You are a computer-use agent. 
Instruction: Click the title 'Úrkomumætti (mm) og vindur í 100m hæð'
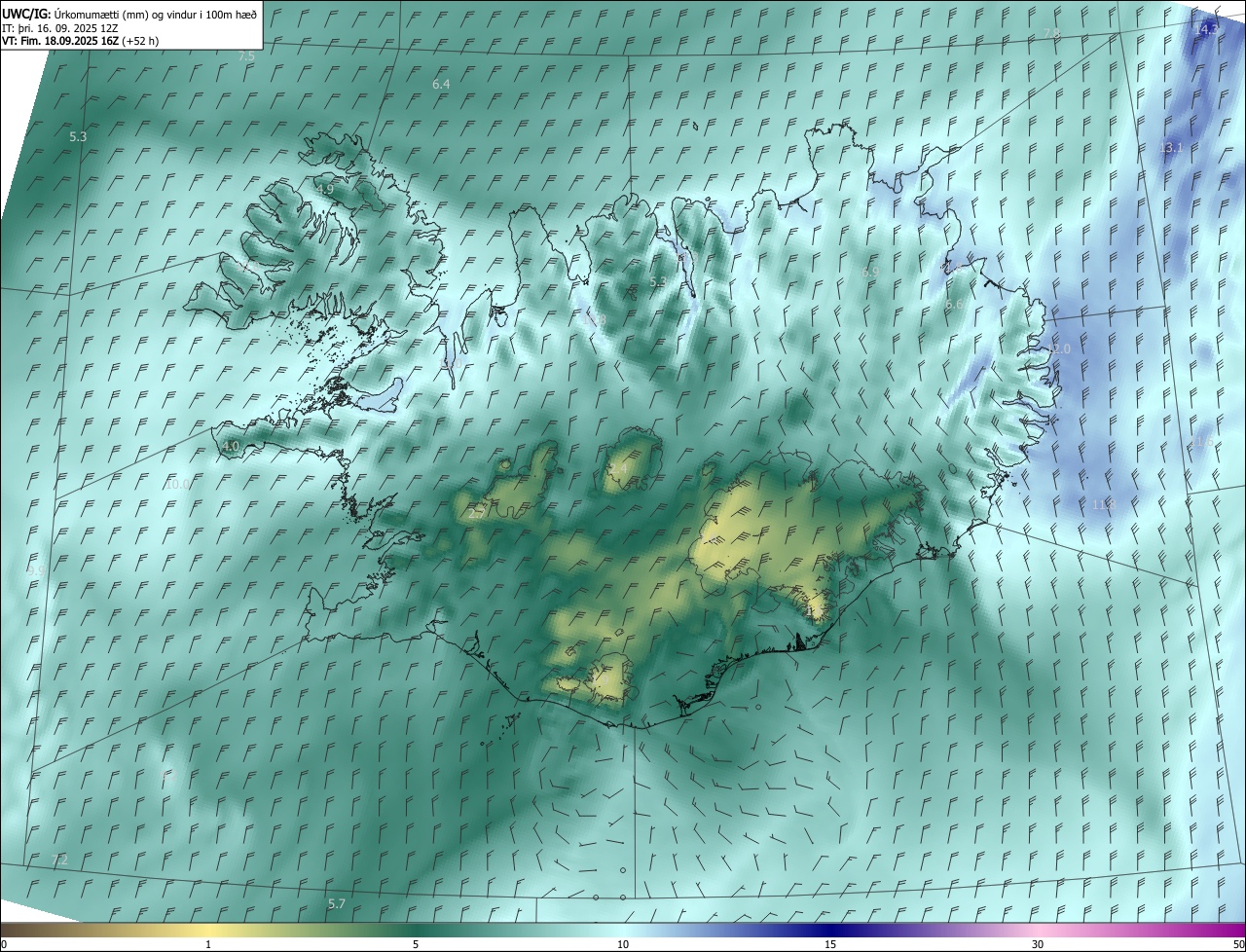(x=154, y=14)
